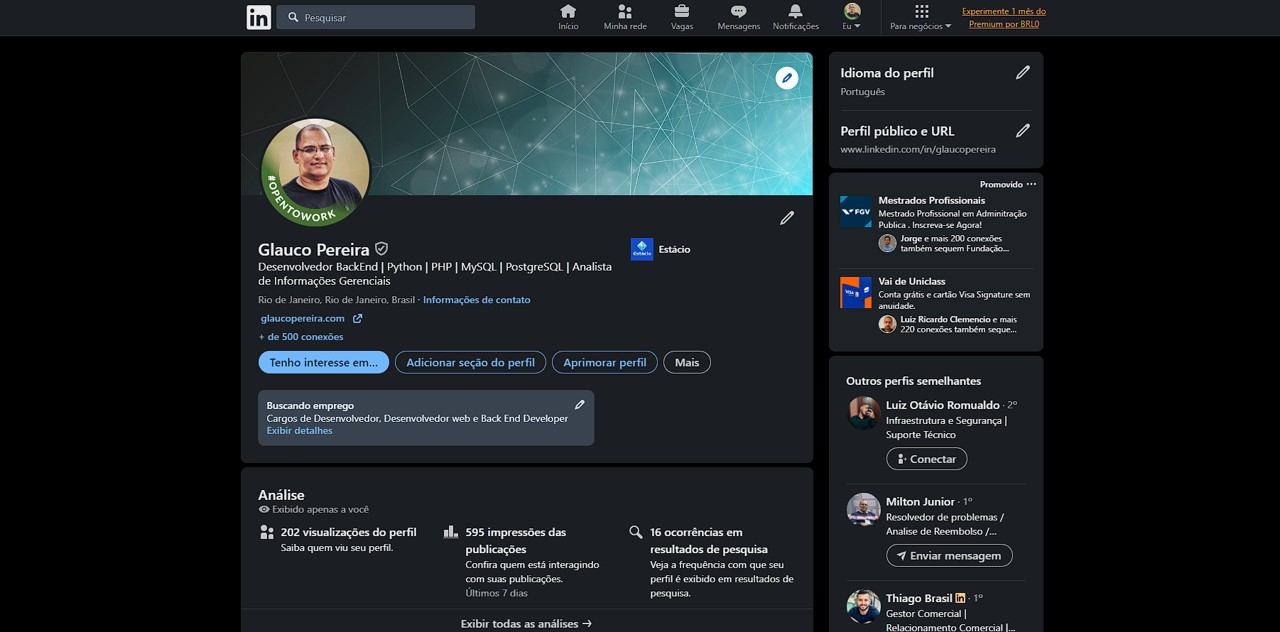
Task: Edit Idioma do perfil setting
Action: click(x=1022, y=73)
